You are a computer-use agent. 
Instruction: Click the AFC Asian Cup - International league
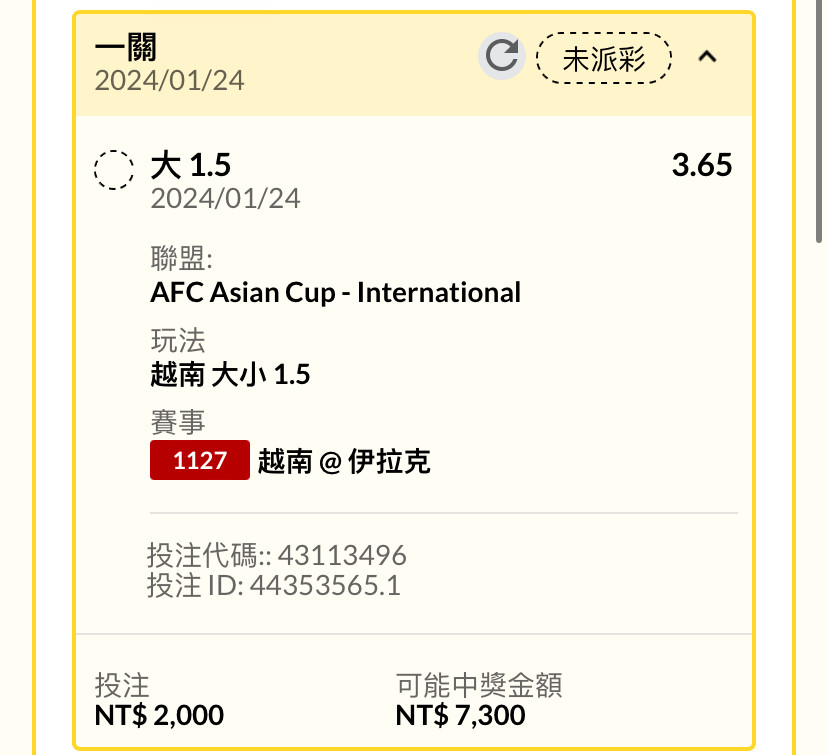[x=335, y=292]
